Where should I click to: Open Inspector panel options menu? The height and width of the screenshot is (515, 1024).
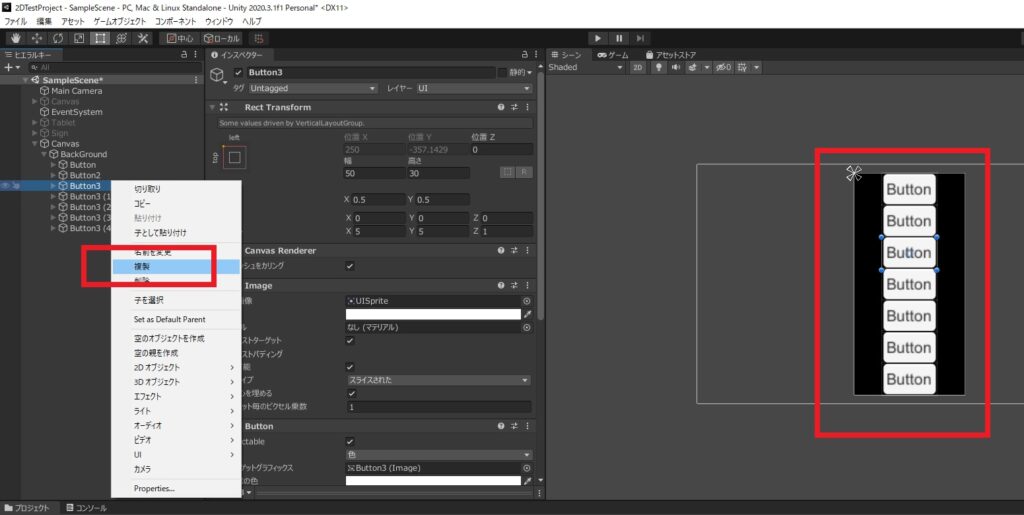[x=536, y=55]
